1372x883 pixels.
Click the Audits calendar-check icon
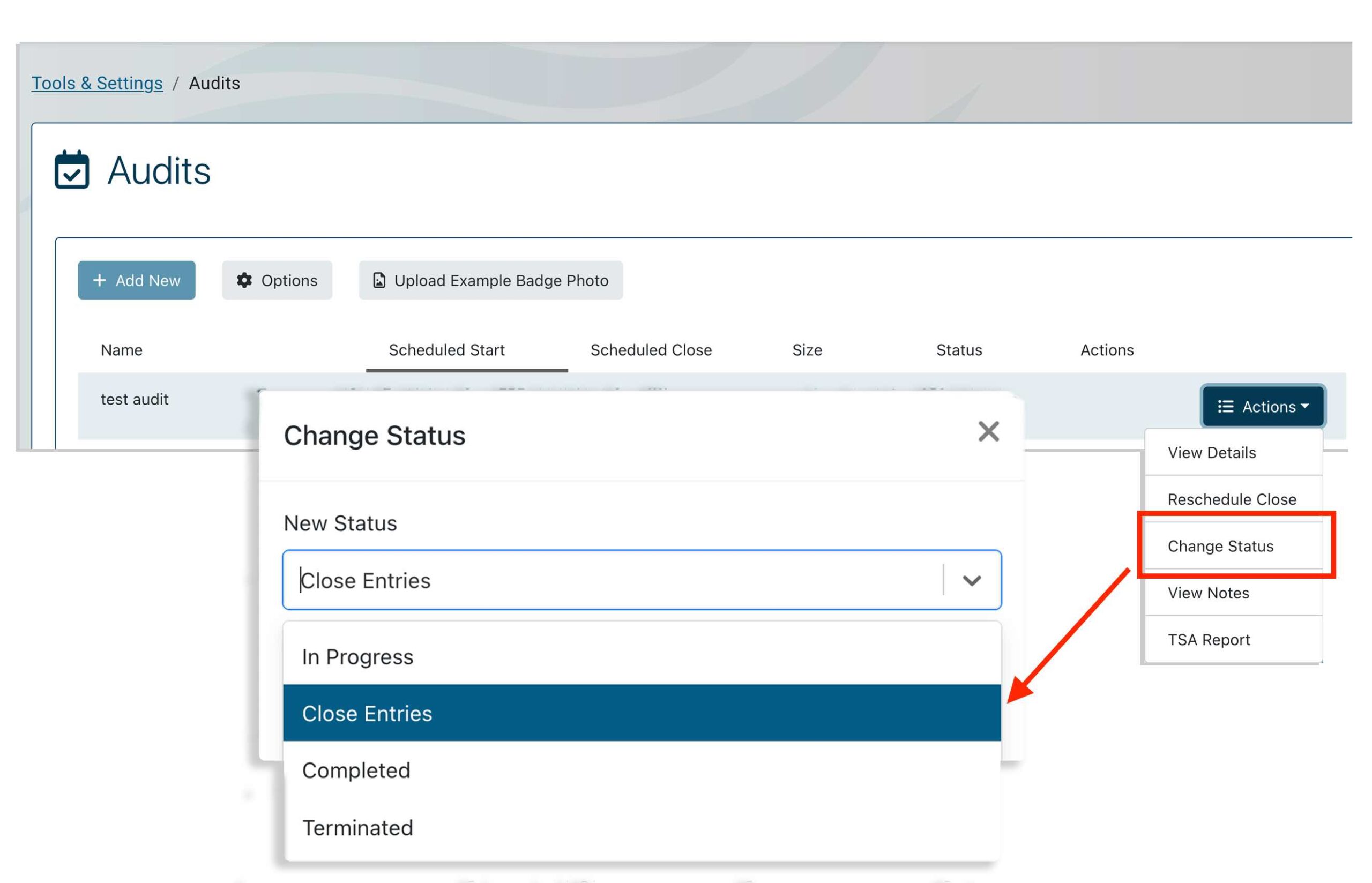pyautogui.click(x=72, y=170)
